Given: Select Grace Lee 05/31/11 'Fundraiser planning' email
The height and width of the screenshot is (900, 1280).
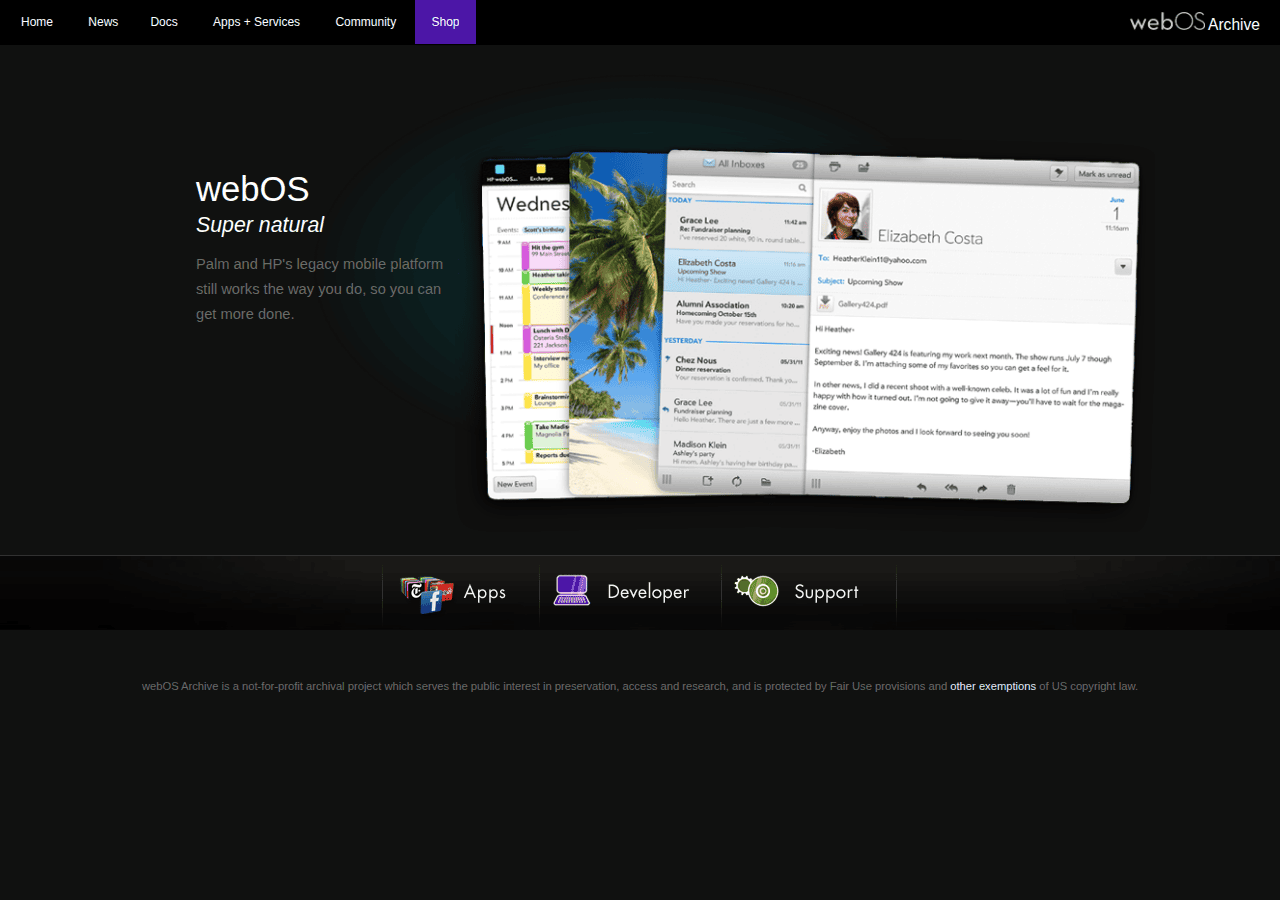Looking at the screenshot, I should (x=733, y=411).
